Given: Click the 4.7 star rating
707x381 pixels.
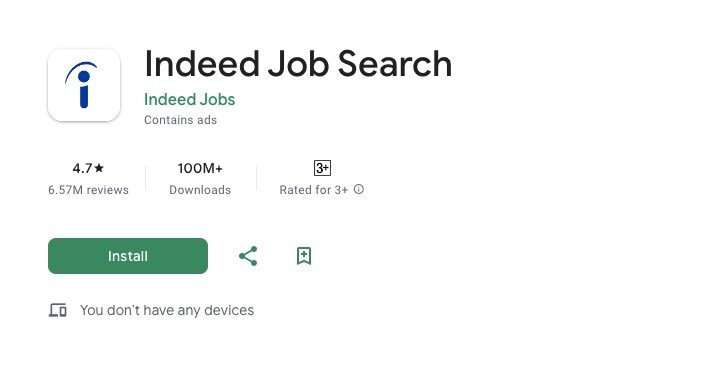Looking at the screenshot, I should pos(88,168).
